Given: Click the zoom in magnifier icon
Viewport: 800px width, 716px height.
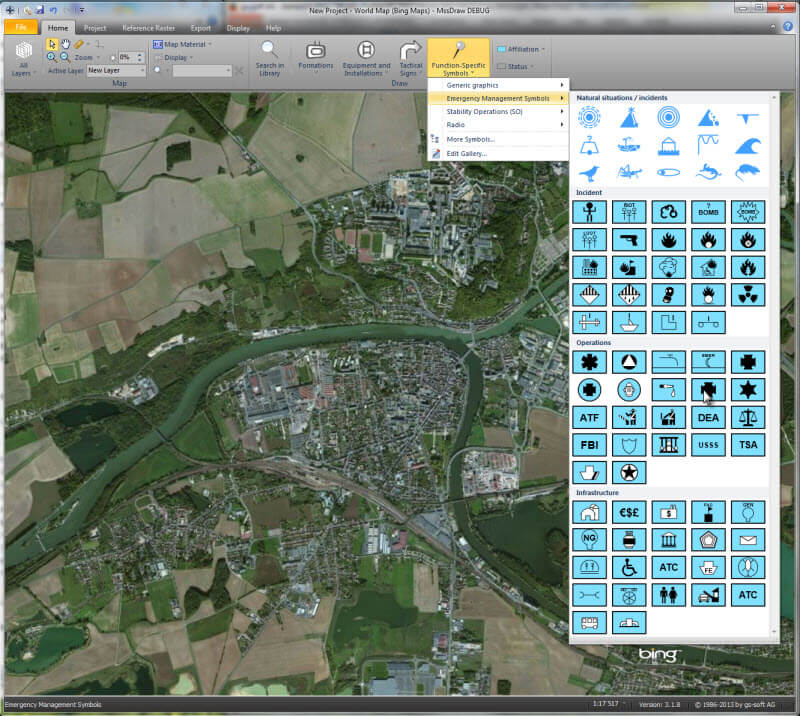Looking at the screenshot, I should [x=52, y=57].
